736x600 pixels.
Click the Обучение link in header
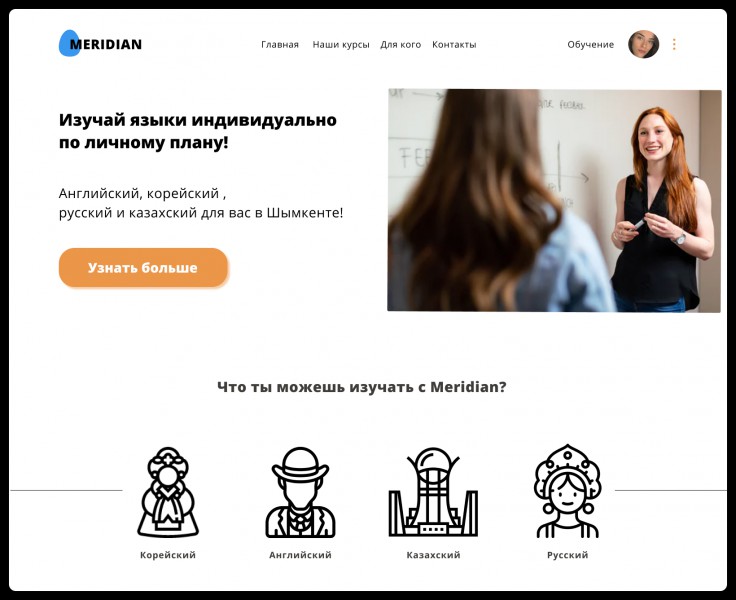(590, 45)
